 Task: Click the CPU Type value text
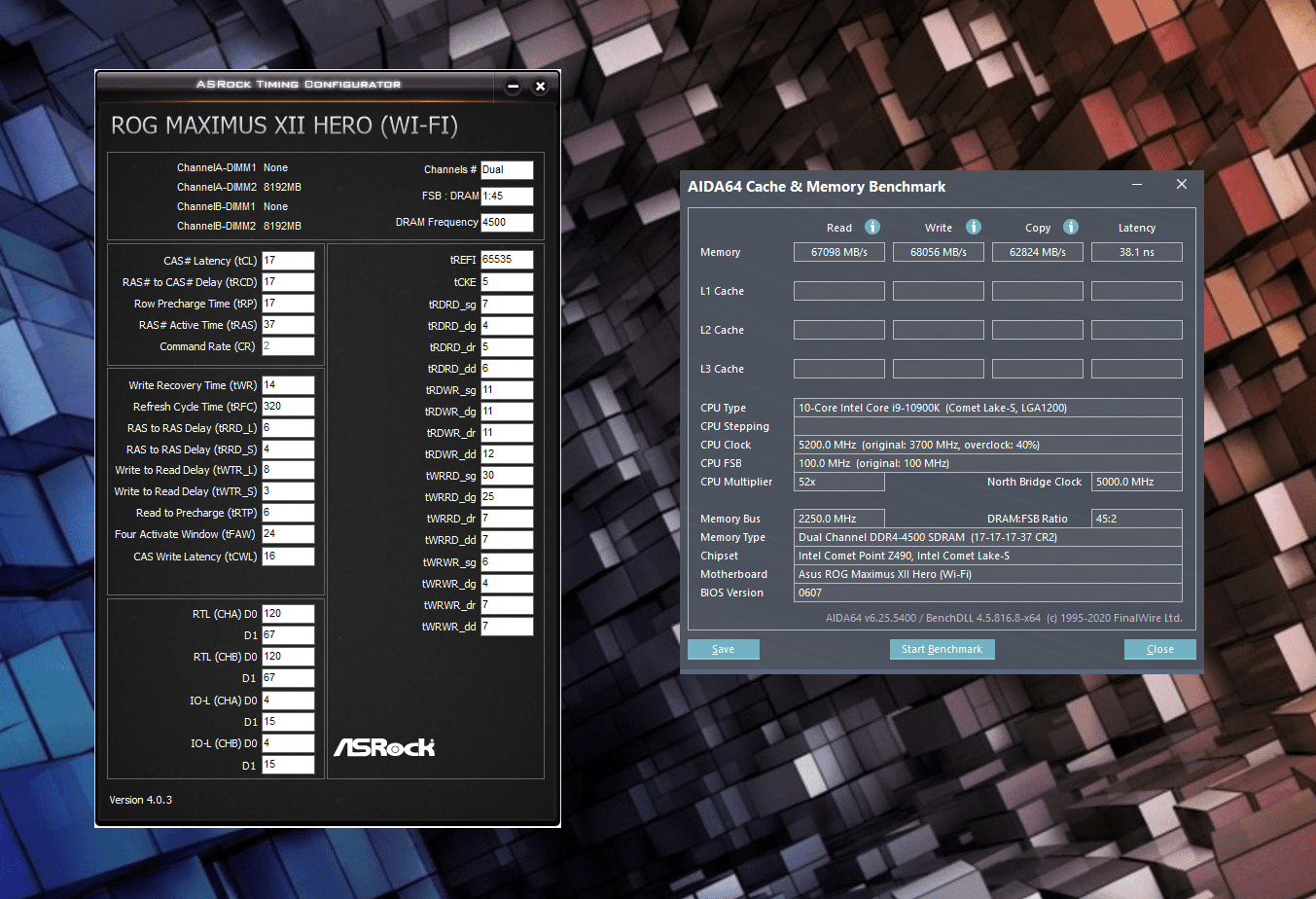tap(933, 408)
